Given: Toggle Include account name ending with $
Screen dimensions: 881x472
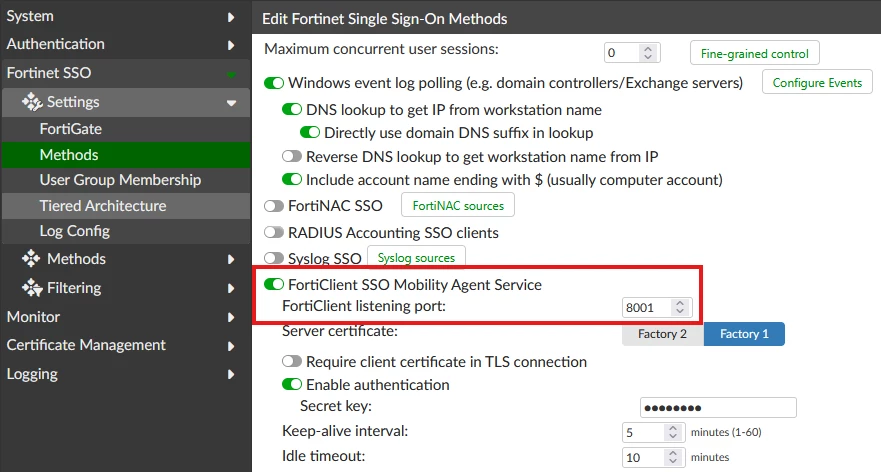Looking at the screenshot, I should pos(292,180).
